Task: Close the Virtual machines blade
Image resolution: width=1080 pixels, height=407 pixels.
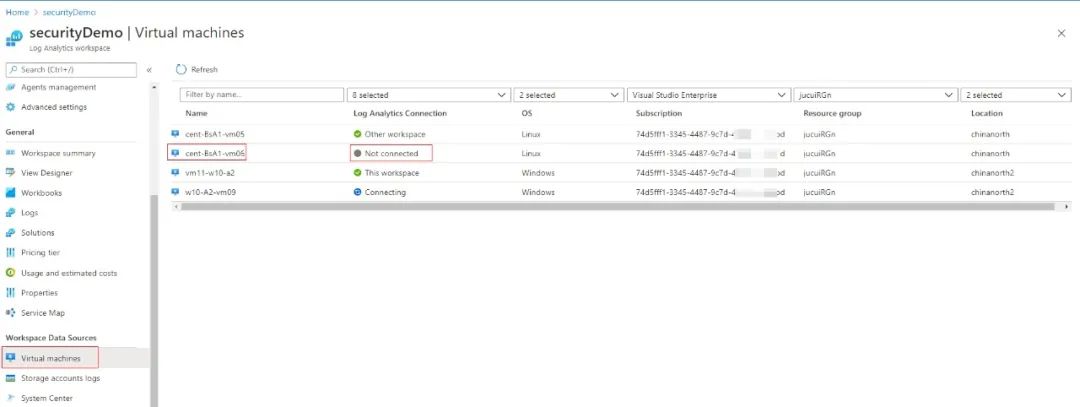Action: coord(1061,33)
